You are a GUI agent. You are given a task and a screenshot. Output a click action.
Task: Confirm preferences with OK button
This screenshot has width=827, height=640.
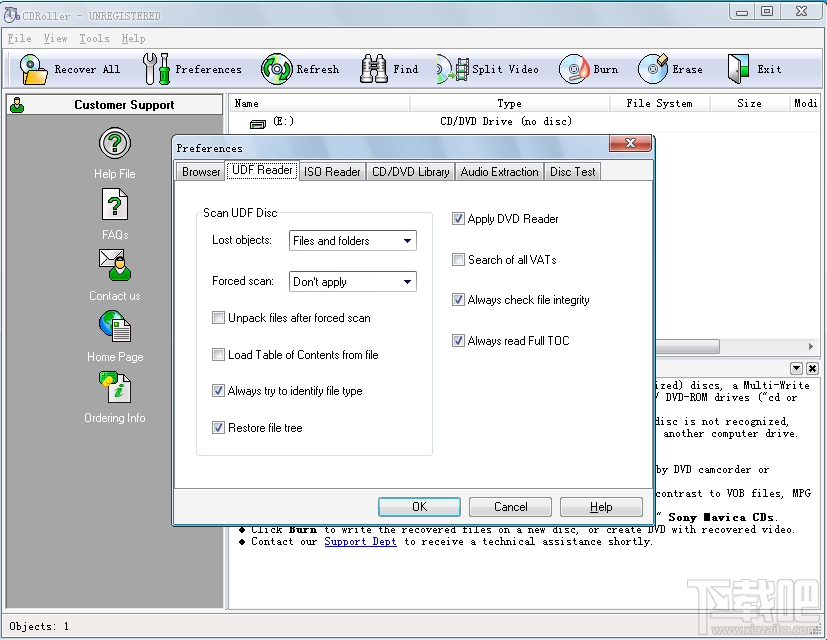click(419, 507)
